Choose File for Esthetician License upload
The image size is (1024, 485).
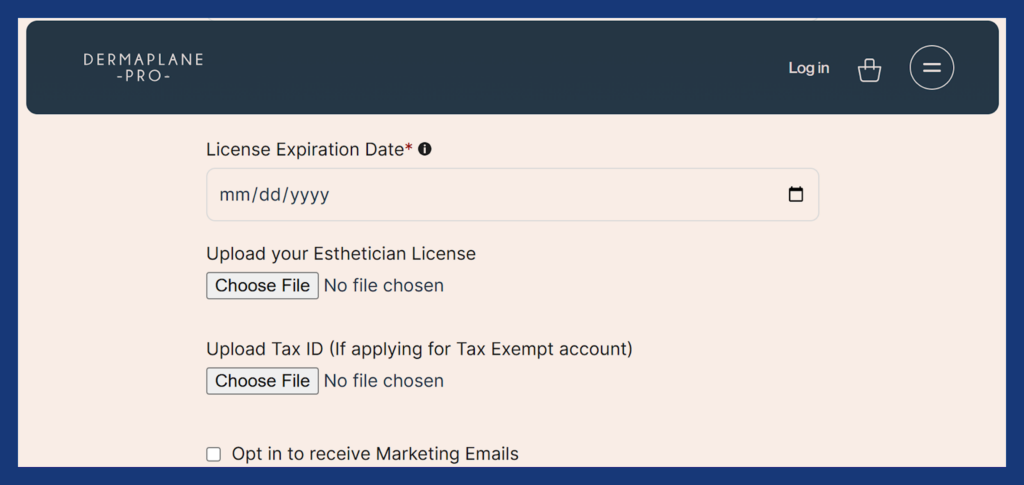pyautogui.click(x=263, y=286)
